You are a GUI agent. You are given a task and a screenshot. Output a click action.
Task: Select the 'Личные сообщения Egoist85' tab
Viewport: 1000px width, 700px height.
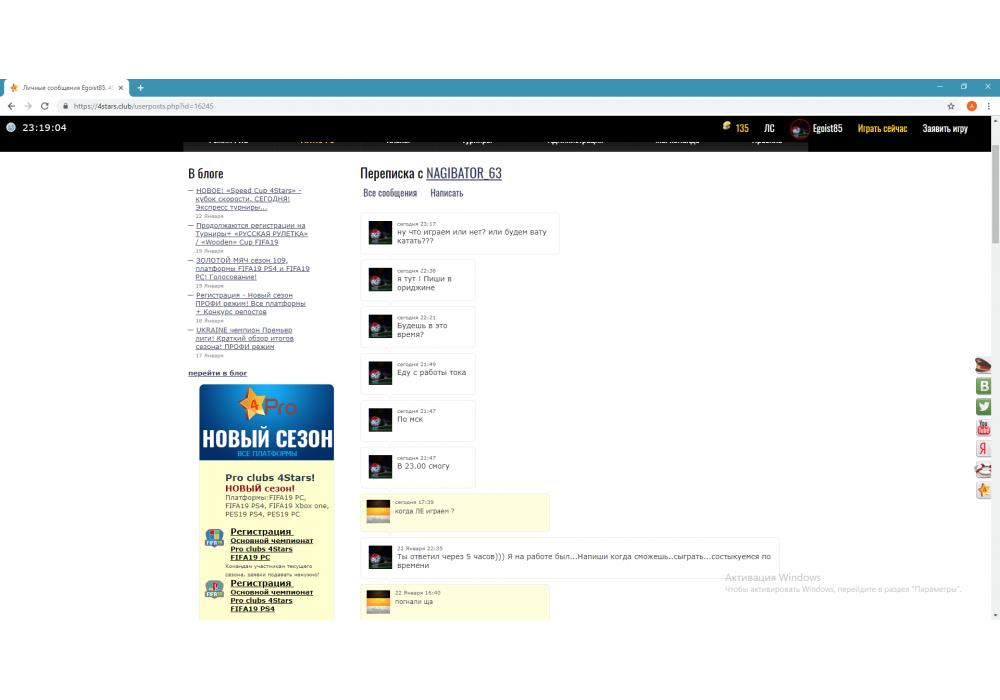click(66, 87)
